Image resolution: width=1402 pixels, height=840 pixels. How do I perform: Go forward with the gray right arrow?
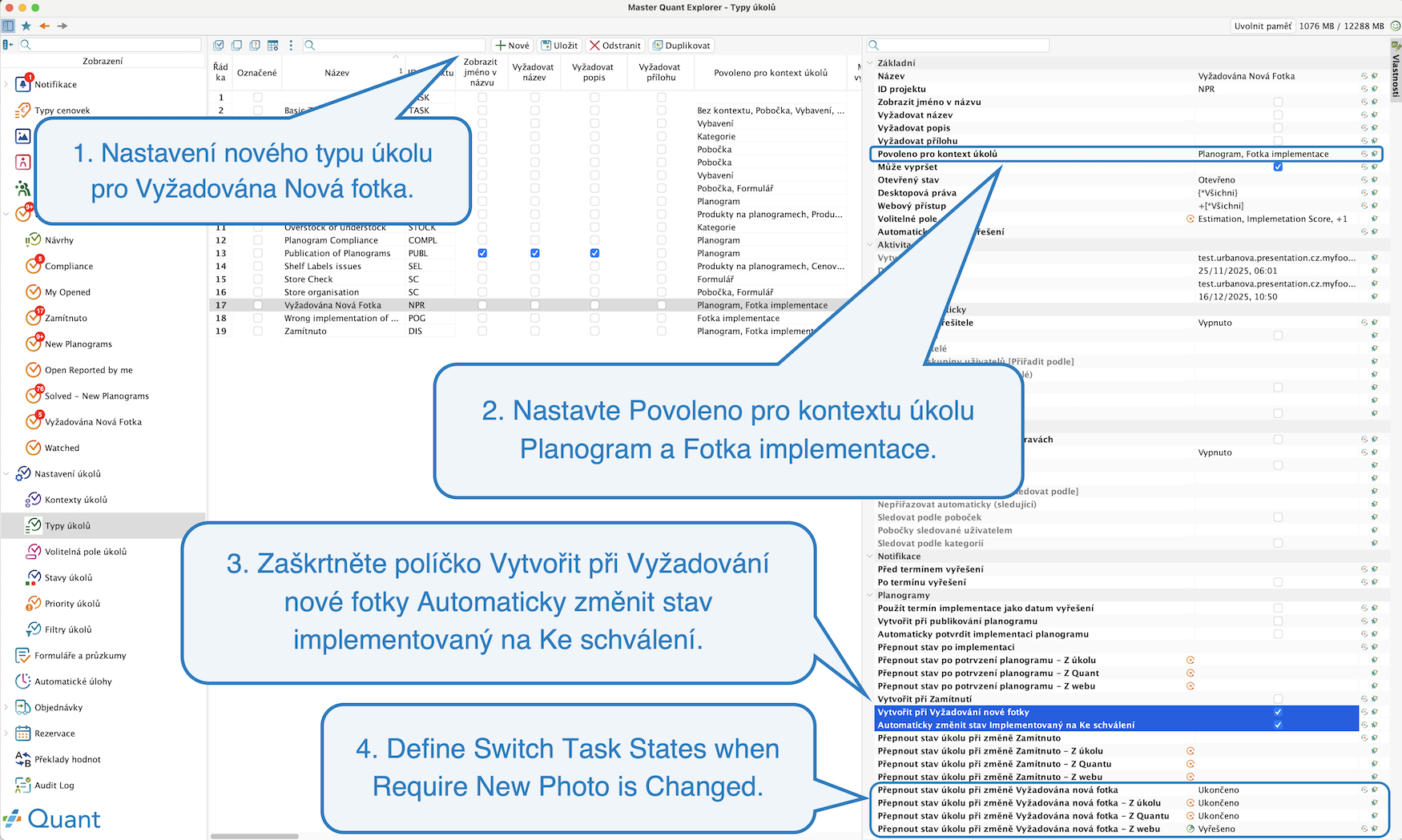pyautogui.click(x=62, y=26)
